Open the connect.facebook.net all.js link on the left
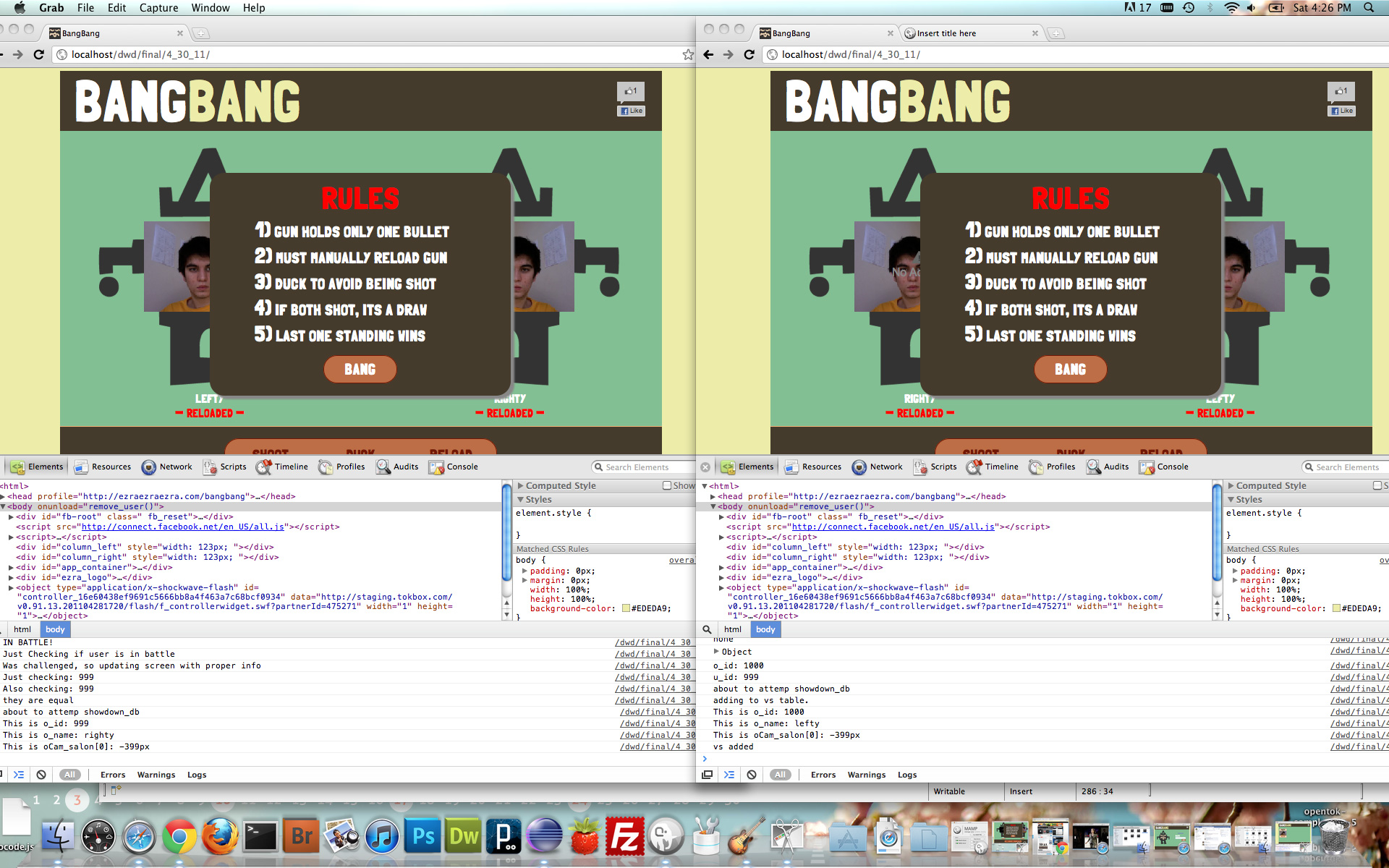Screen dimensions: 1389x868 pos(182,527)
